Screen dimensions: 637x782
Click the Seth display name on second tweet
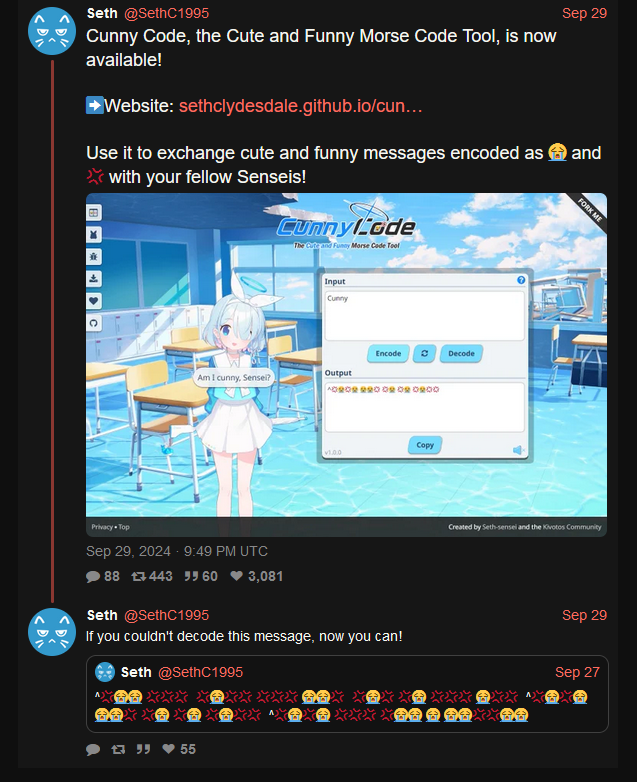click(x=102, y=615)
